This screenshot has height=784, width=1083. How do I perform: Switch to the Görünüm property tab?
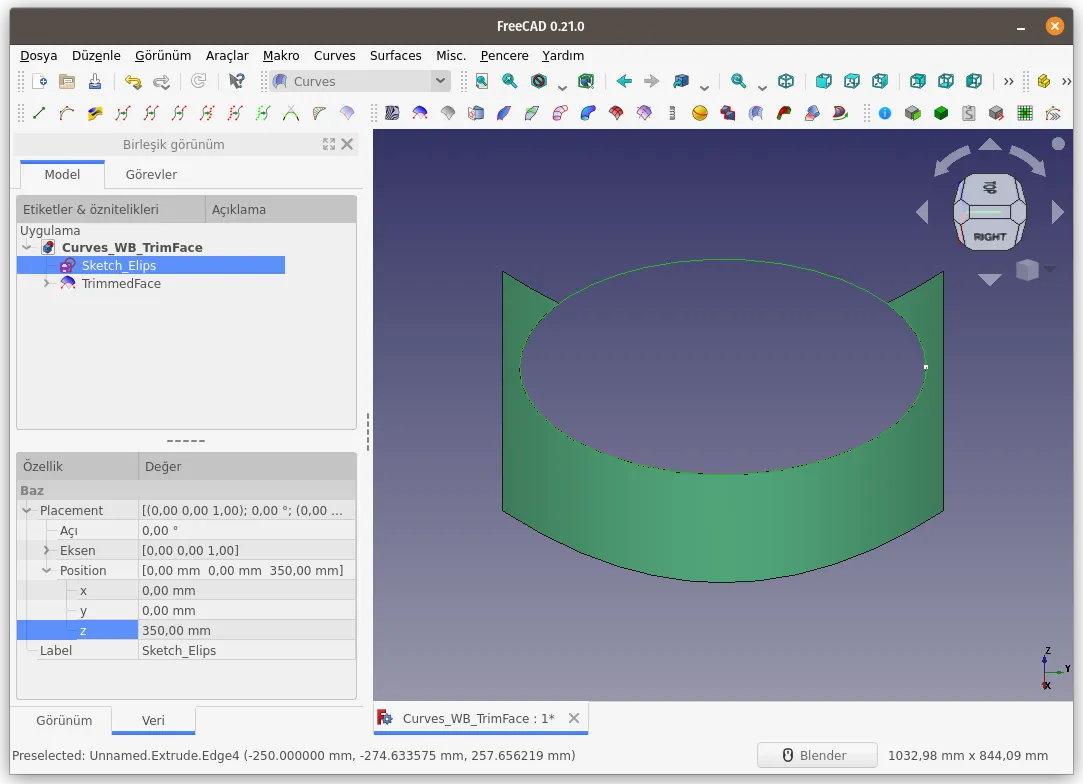pos(64,720)
